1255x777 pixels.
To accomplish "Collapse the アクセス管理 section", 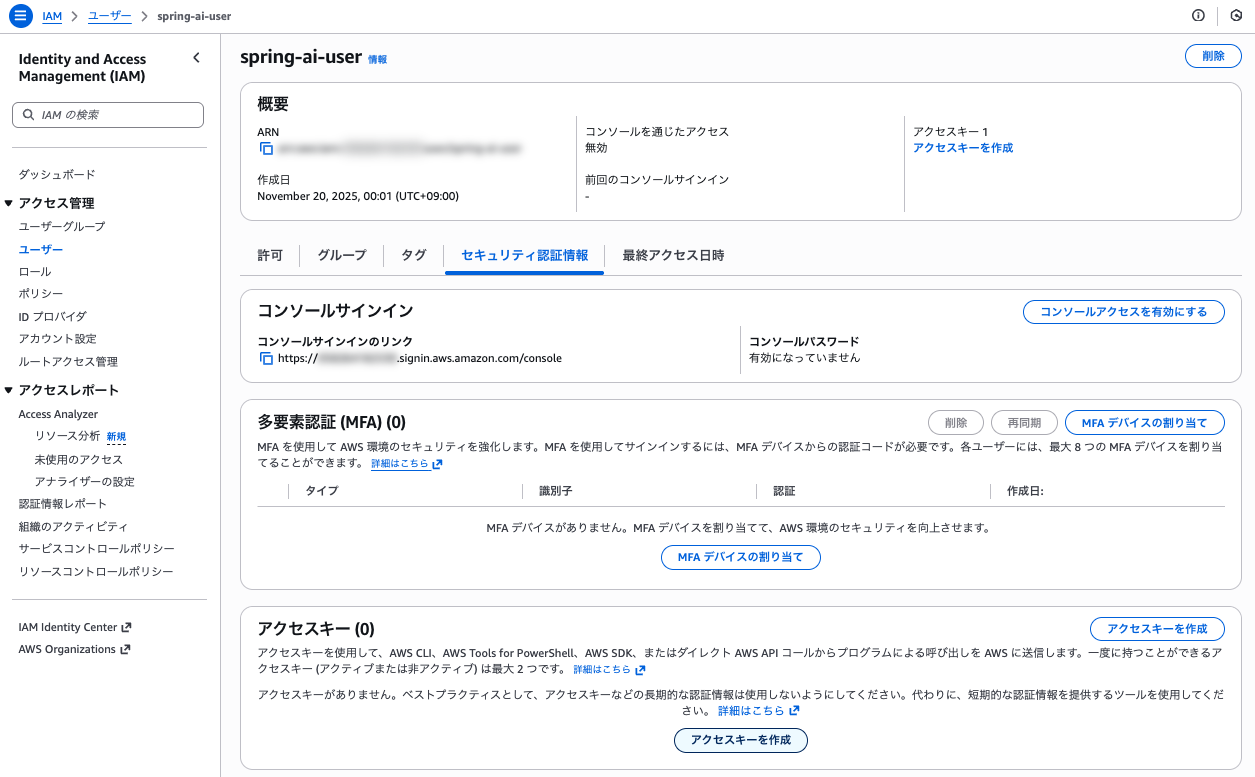I will pos(9,203).
